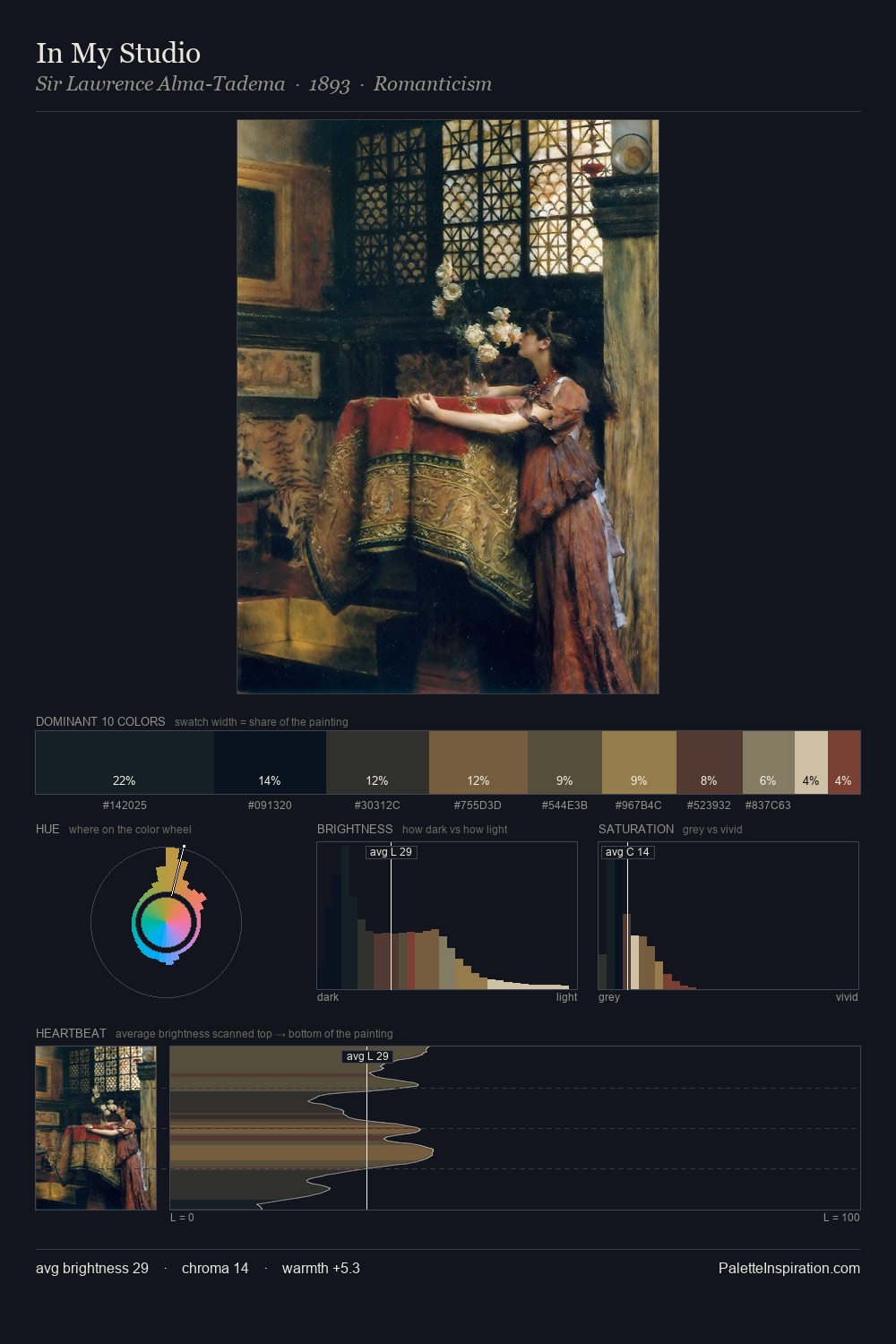Select the hex code #837C63
896x1344 pixels.
tap(768, 806)
